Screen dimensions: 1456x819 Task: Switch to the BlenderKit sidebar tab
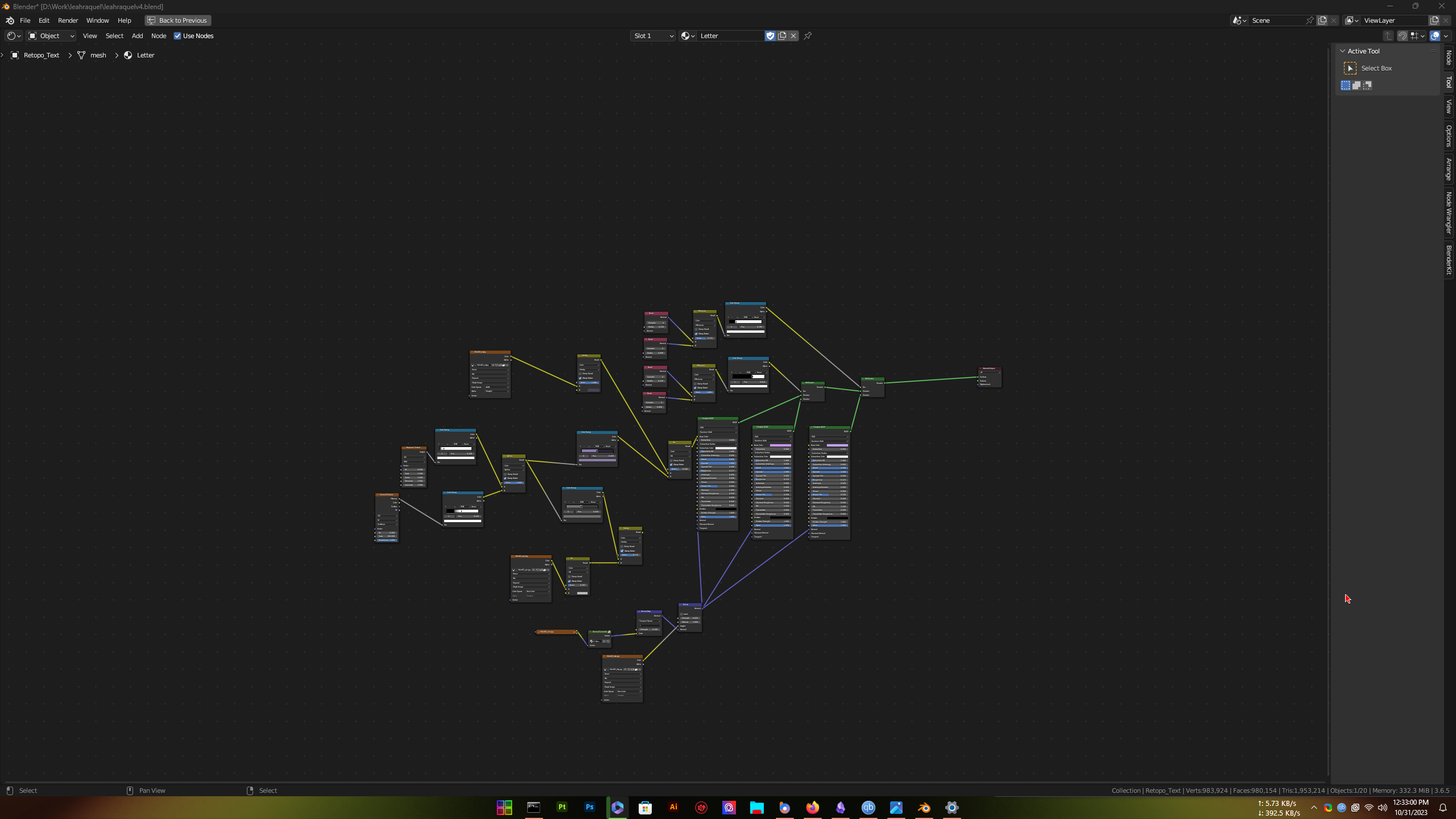pyautogui.click(x=1449, y=259)
